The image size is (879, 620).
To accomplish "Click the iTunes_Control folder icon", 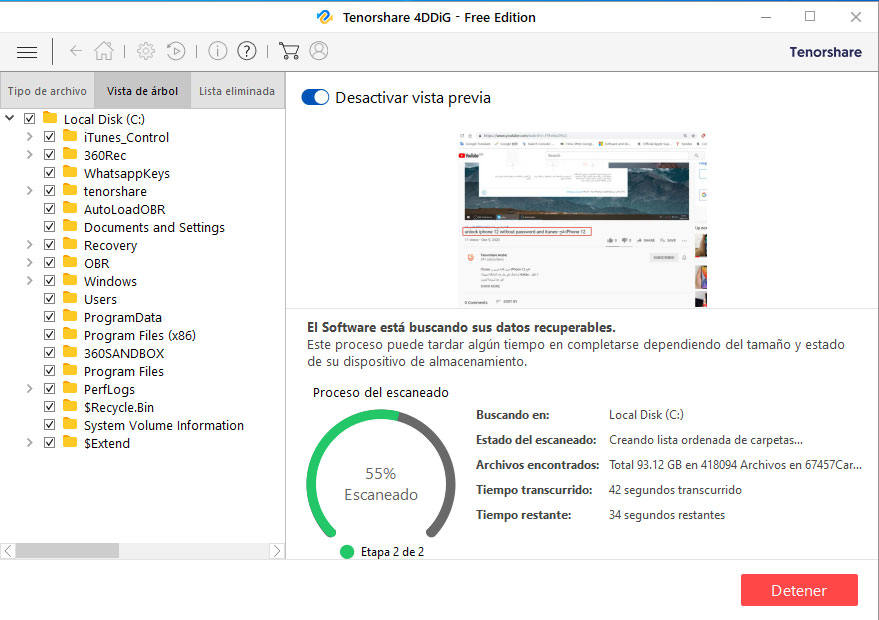I will pyautogui.click(x=70, y=136).
